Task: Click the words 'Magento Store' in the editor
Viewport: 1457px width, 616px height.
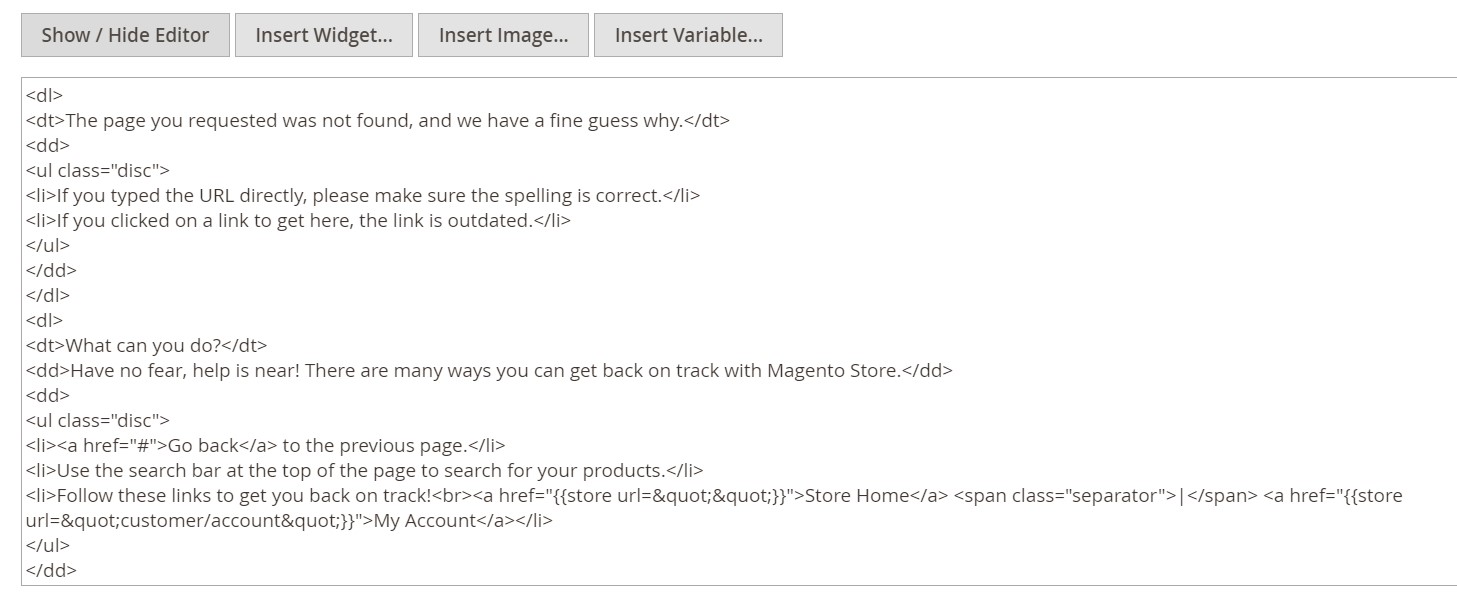Action: [x=830, y=371]
